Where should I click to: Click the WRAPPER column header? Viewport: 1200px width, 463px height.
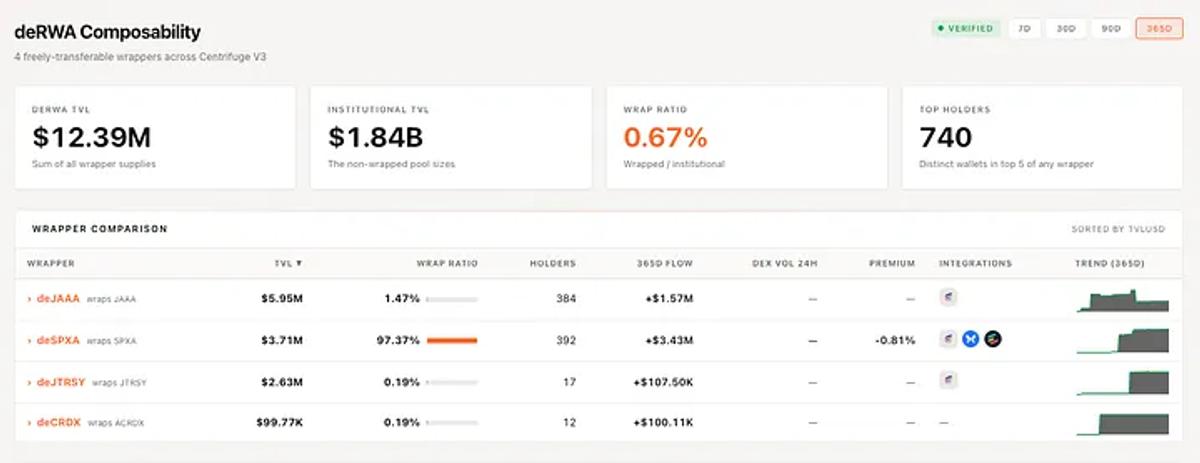point(50,264)
